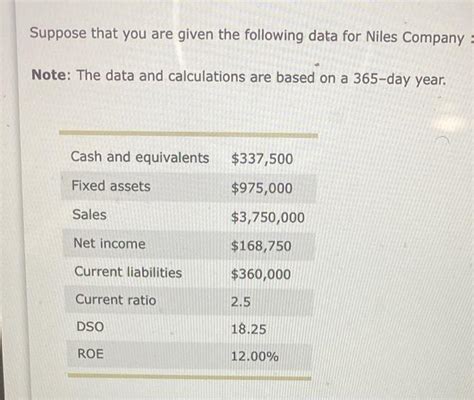Select the 12.00% ROE value
This screenshot has width=474, height=400.
tap(255, 356)
